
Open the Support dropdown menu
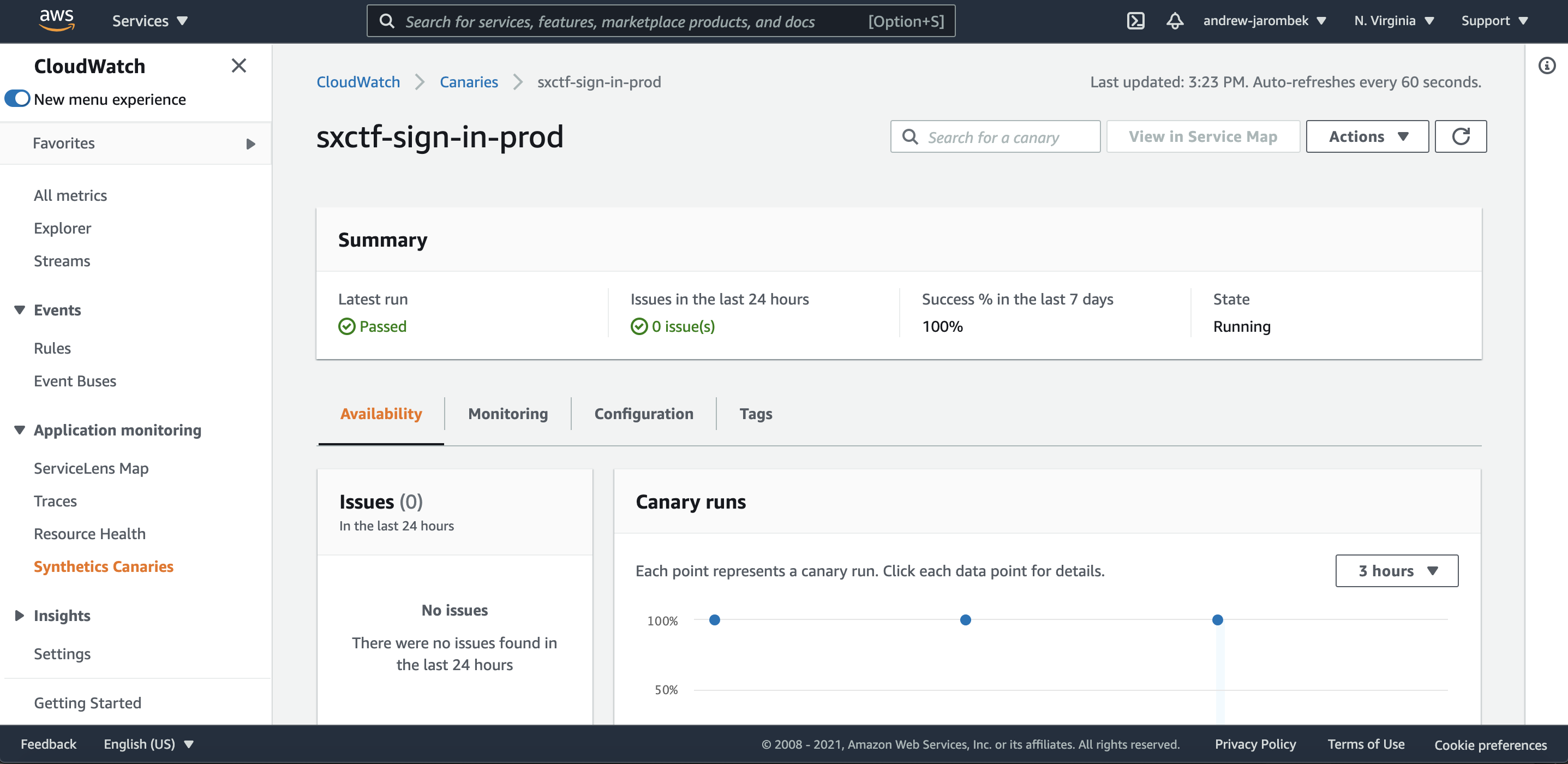click(1494, 21)
